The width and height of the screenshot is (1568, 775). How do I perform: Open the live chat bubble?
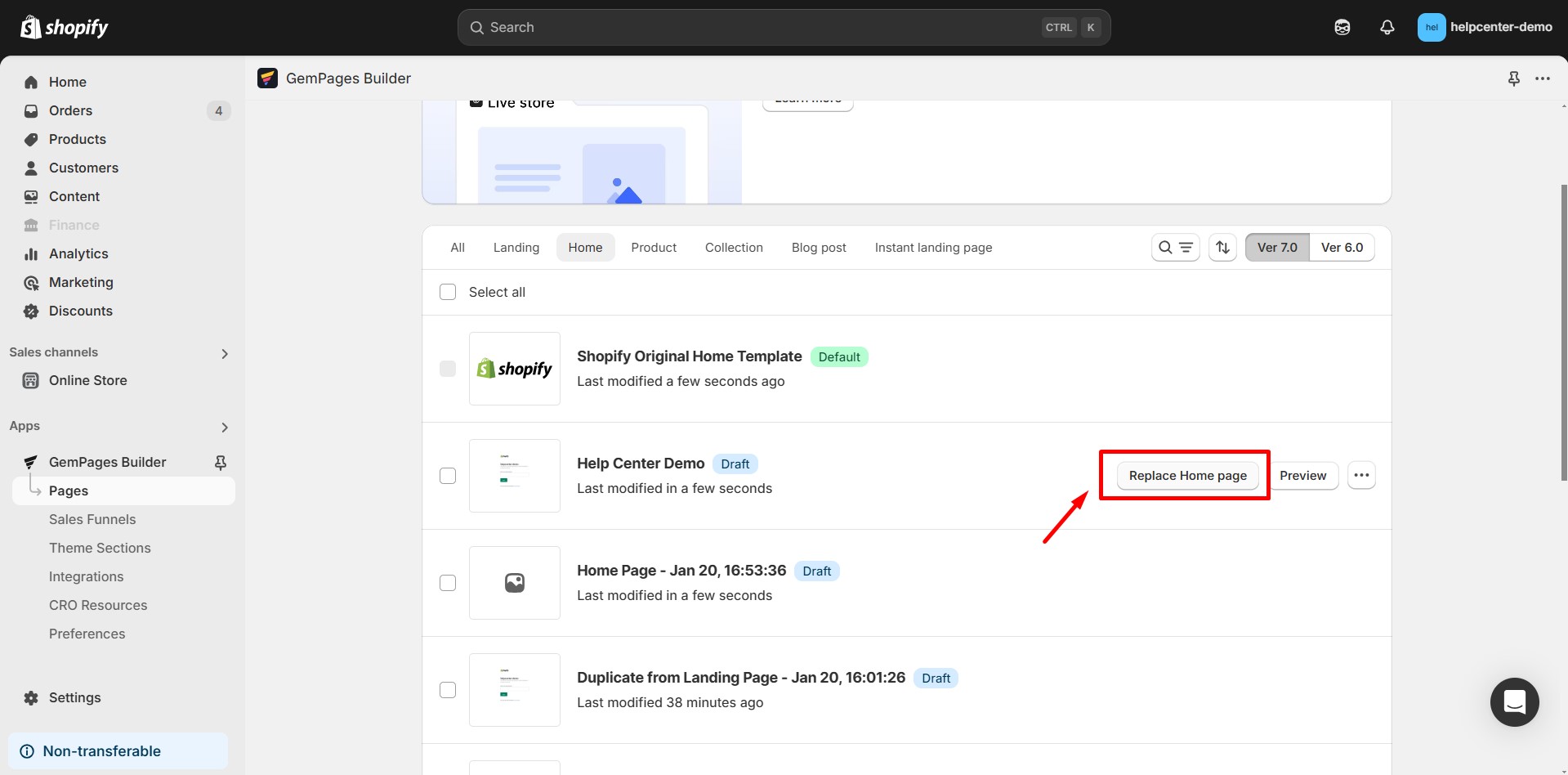[1514, 702]
